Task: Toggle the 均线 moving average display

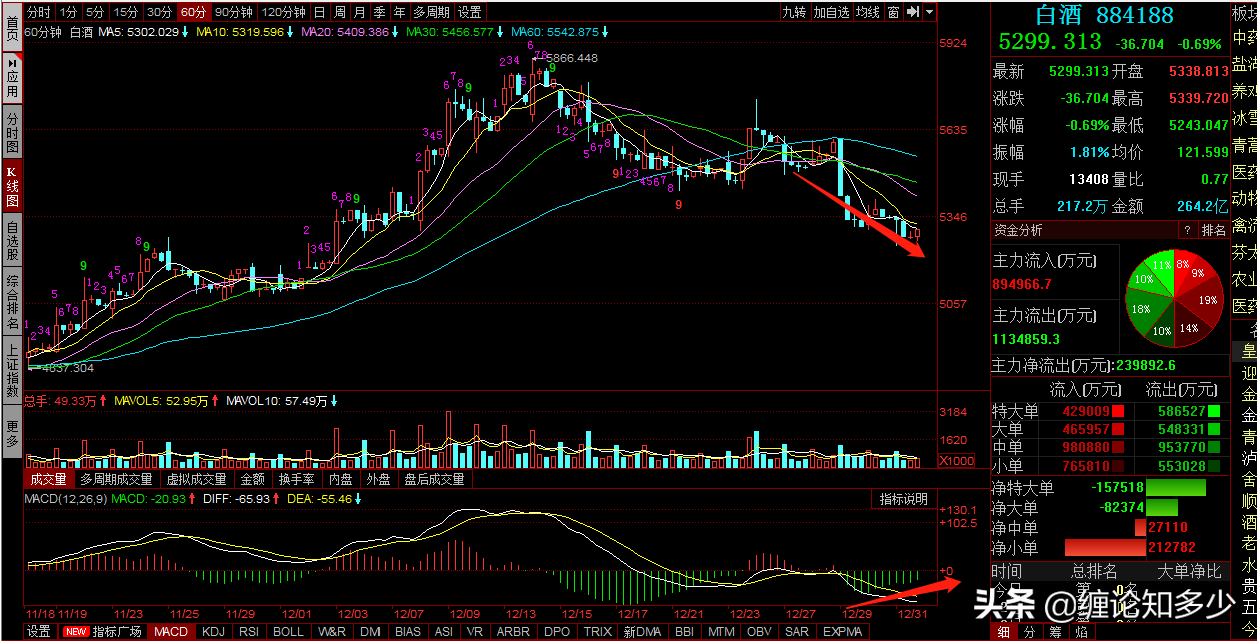Action: (x=868, y=12)
